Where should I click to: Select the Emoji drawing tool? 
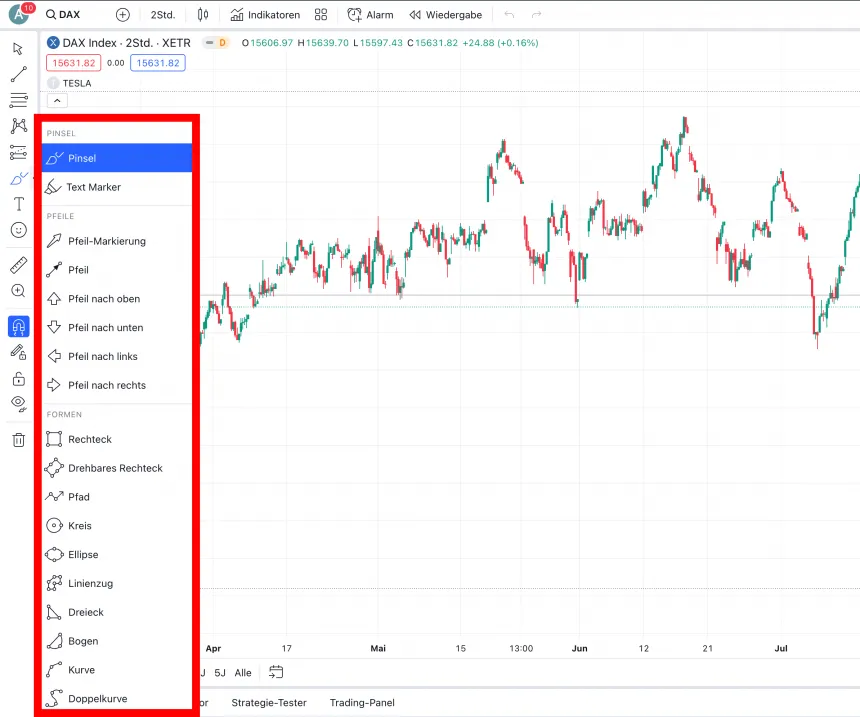click(18, 229)
